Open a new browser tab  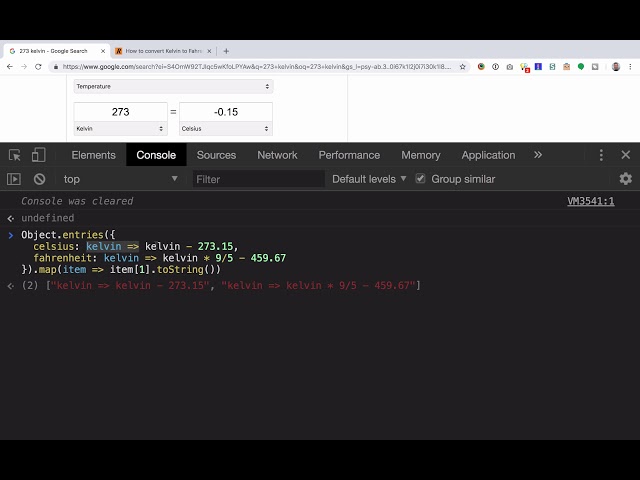pos(226,51)
